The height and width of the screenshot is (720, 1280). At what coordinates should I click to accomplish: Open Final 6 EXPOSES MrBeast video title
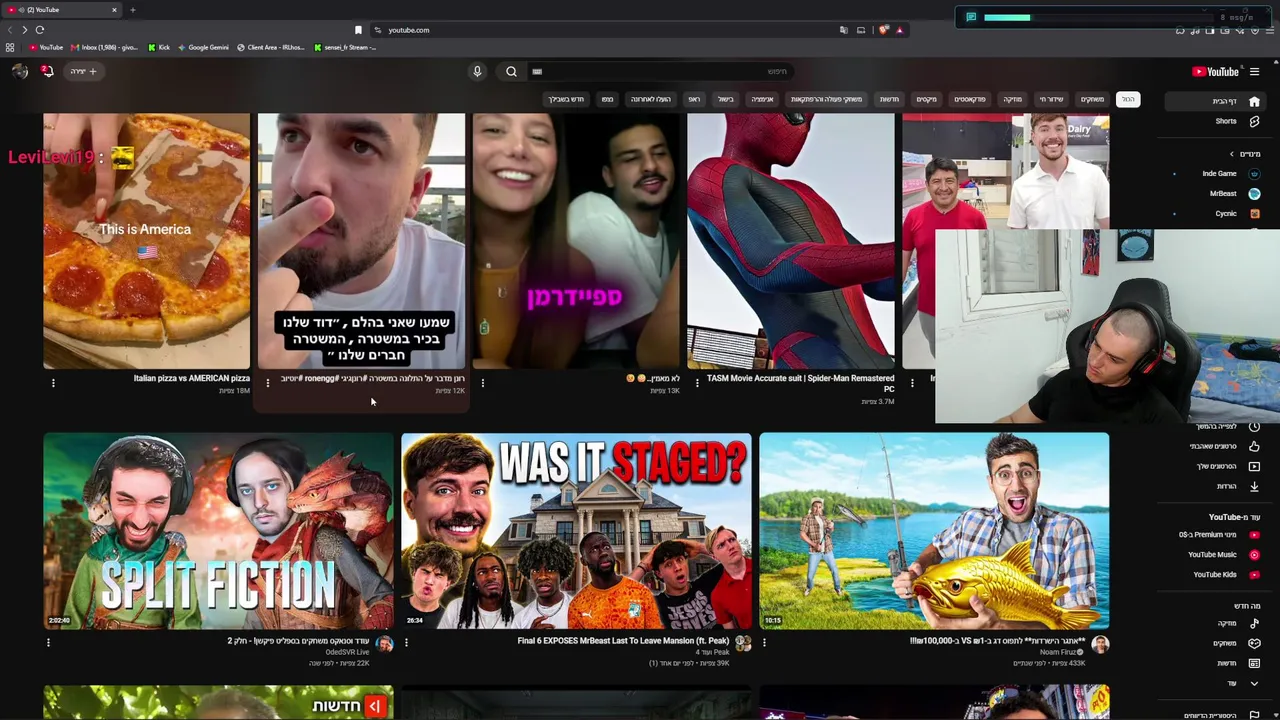623,641
